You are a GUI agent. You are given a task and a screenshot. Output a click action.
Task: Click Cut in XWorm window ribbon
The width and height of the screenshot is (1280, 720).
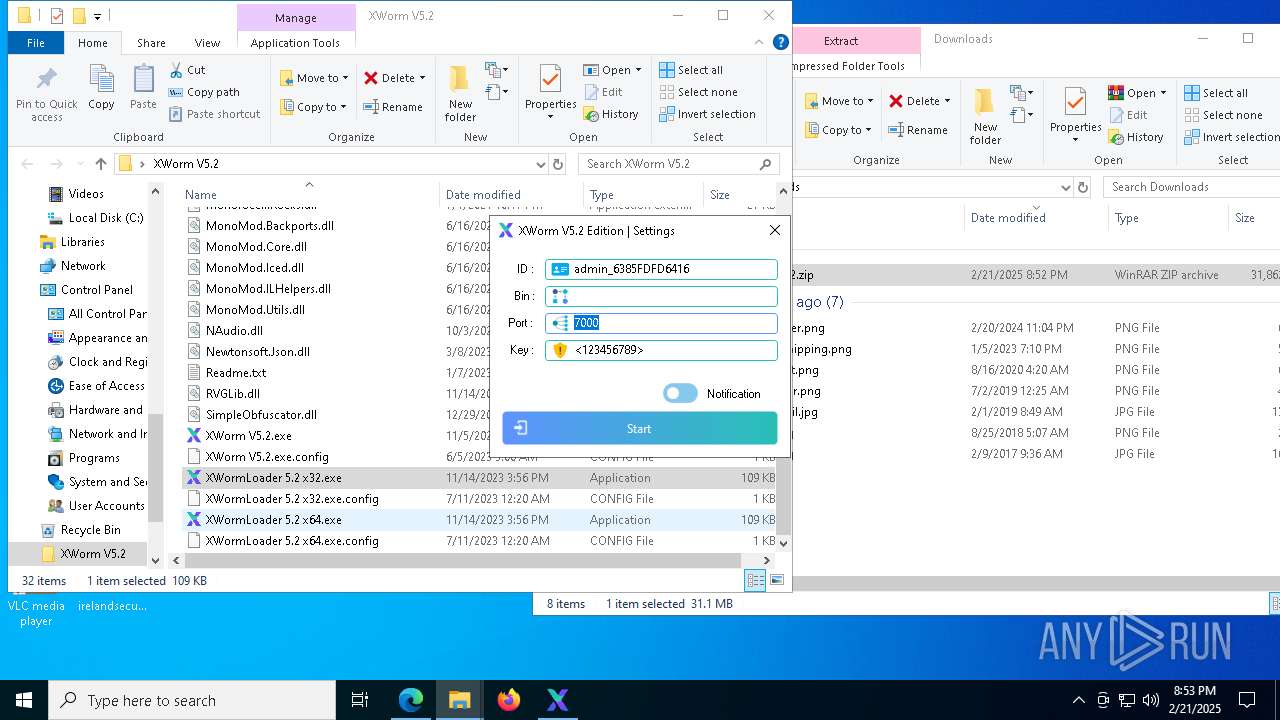pyautogui.click(x=187, y=70)
